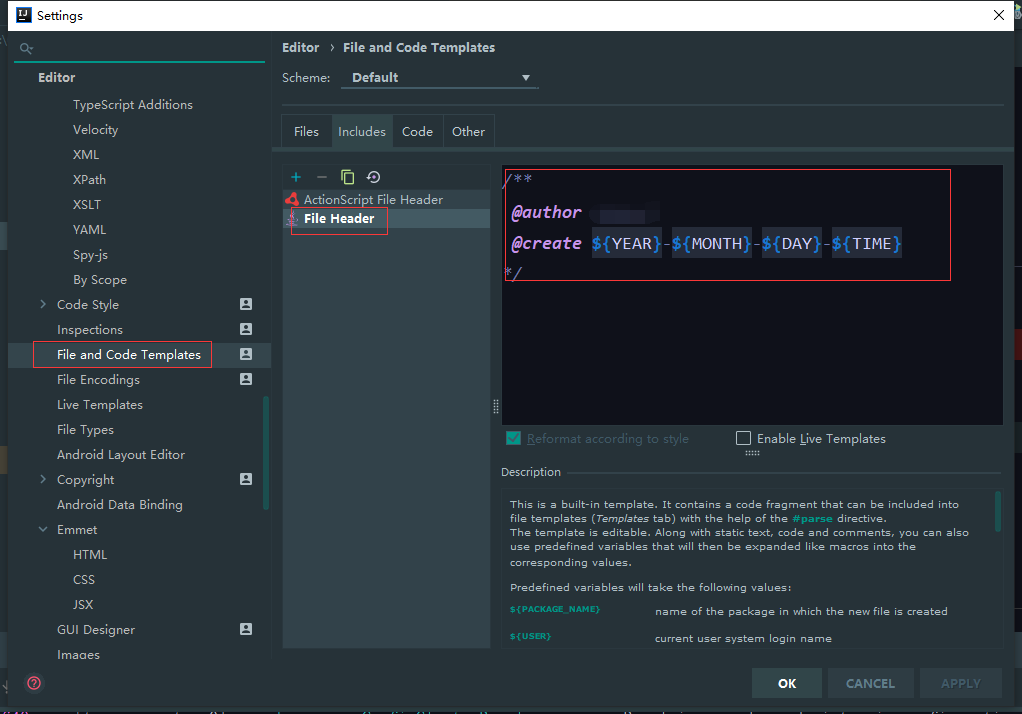Open Inspections settings page
The height and width of the screenshot is (714, 1022).
(x=90, y=329)
